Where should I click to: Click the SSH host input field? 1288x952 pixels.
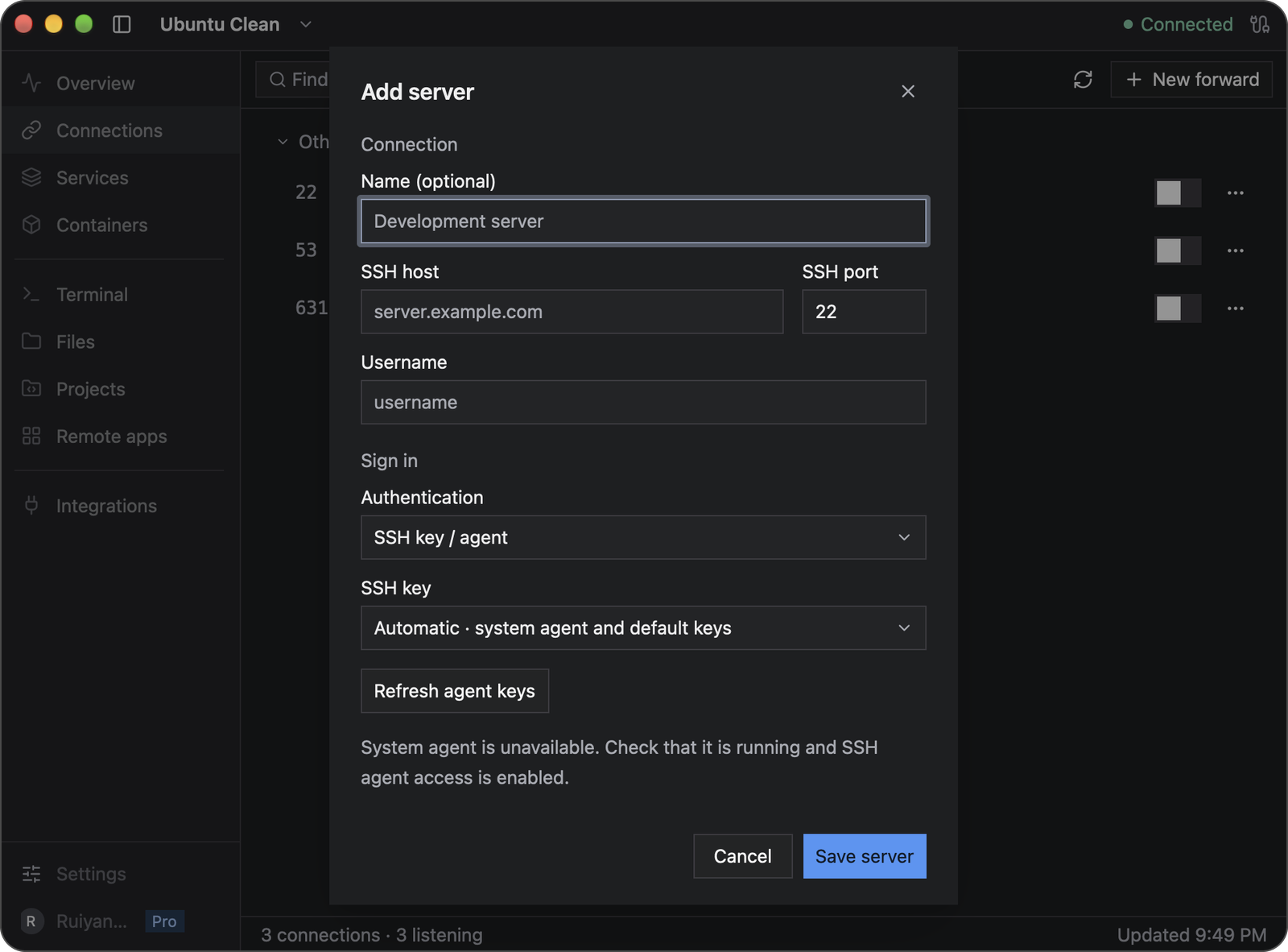(572, 312)
